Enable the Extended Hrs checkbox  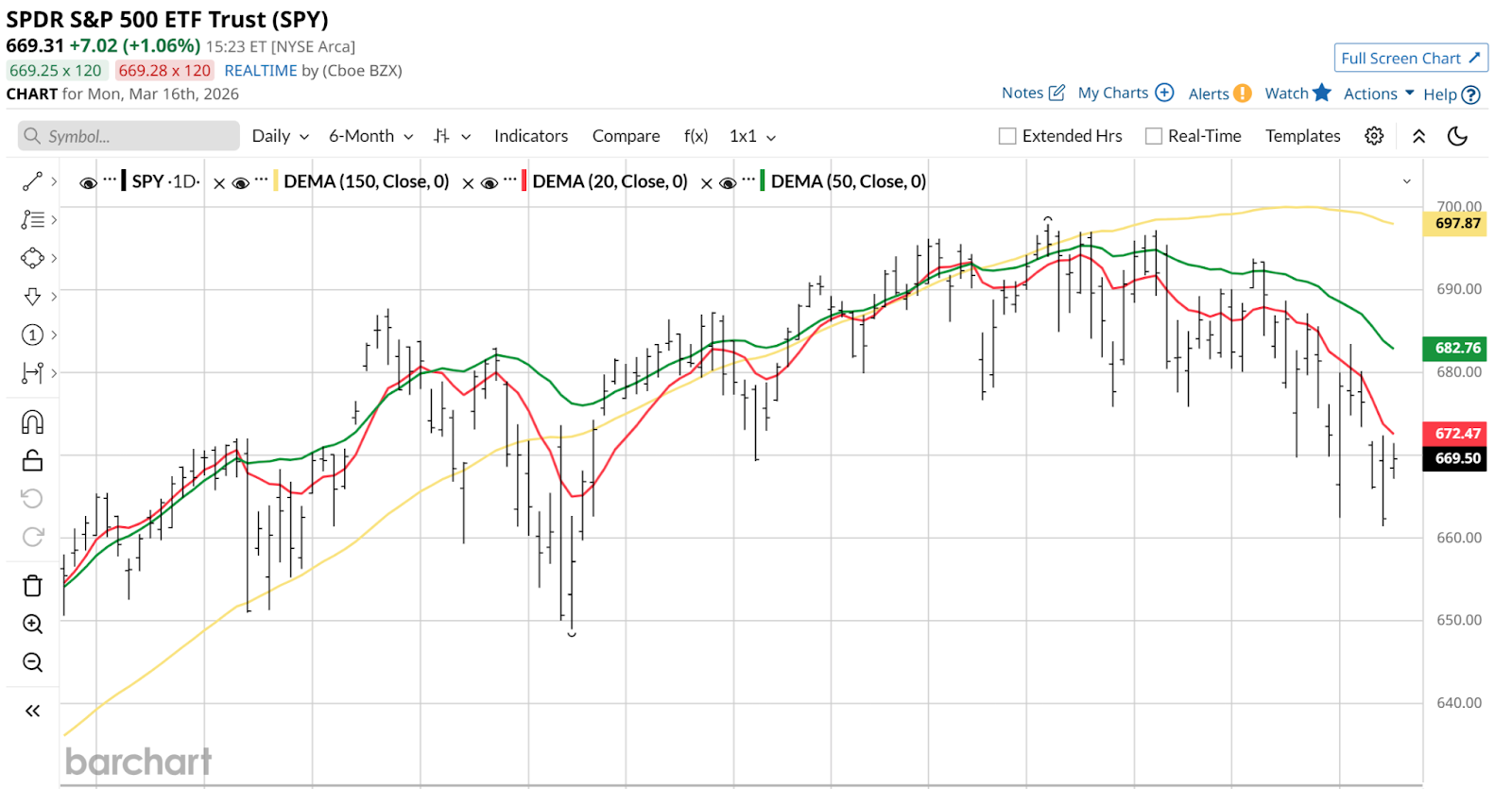(x=1007, y=136)
